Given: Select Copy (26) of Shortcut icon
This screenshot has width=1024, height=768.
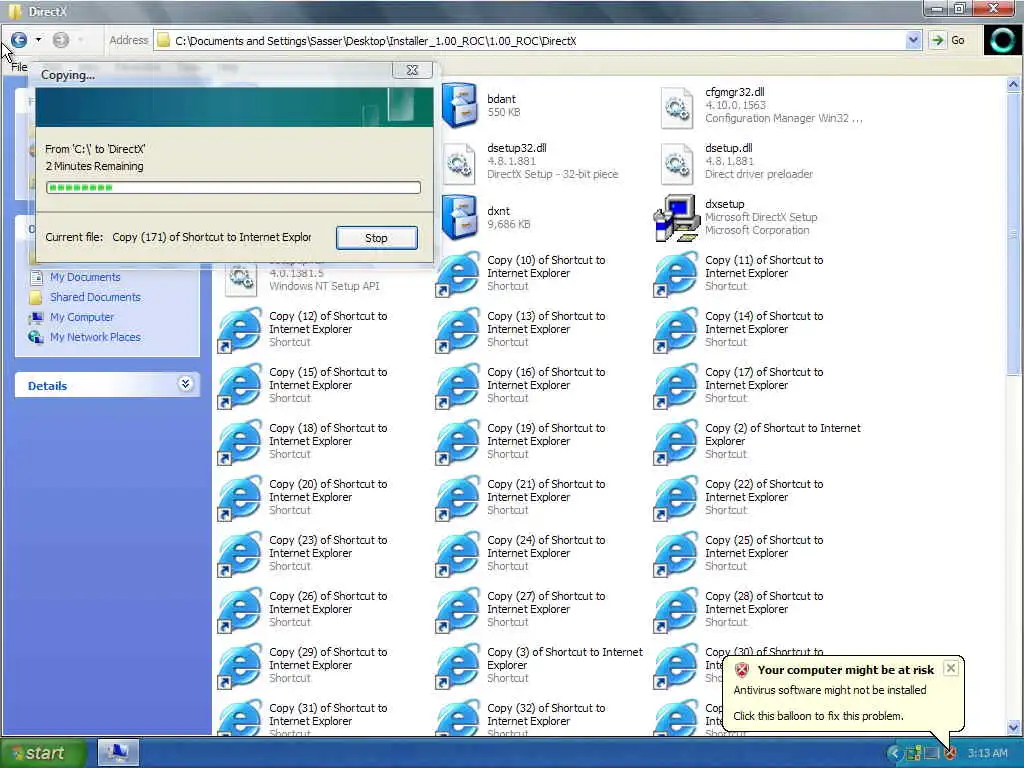Looking at the screenshot, I should click(x=240, y=610).
